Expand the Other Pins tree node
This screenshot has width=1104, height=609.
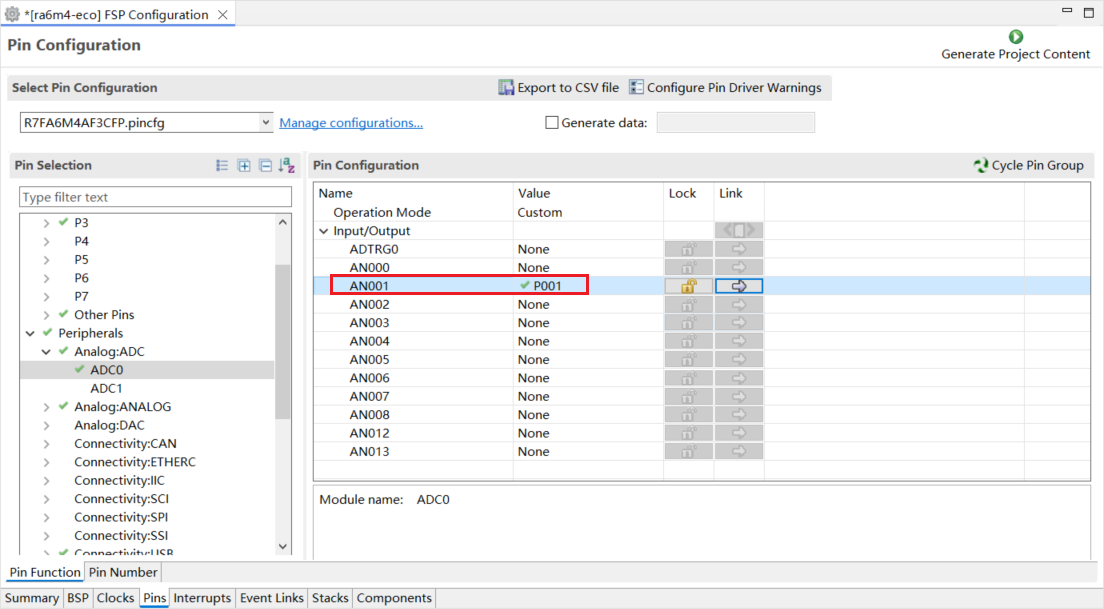pos(46,315)
